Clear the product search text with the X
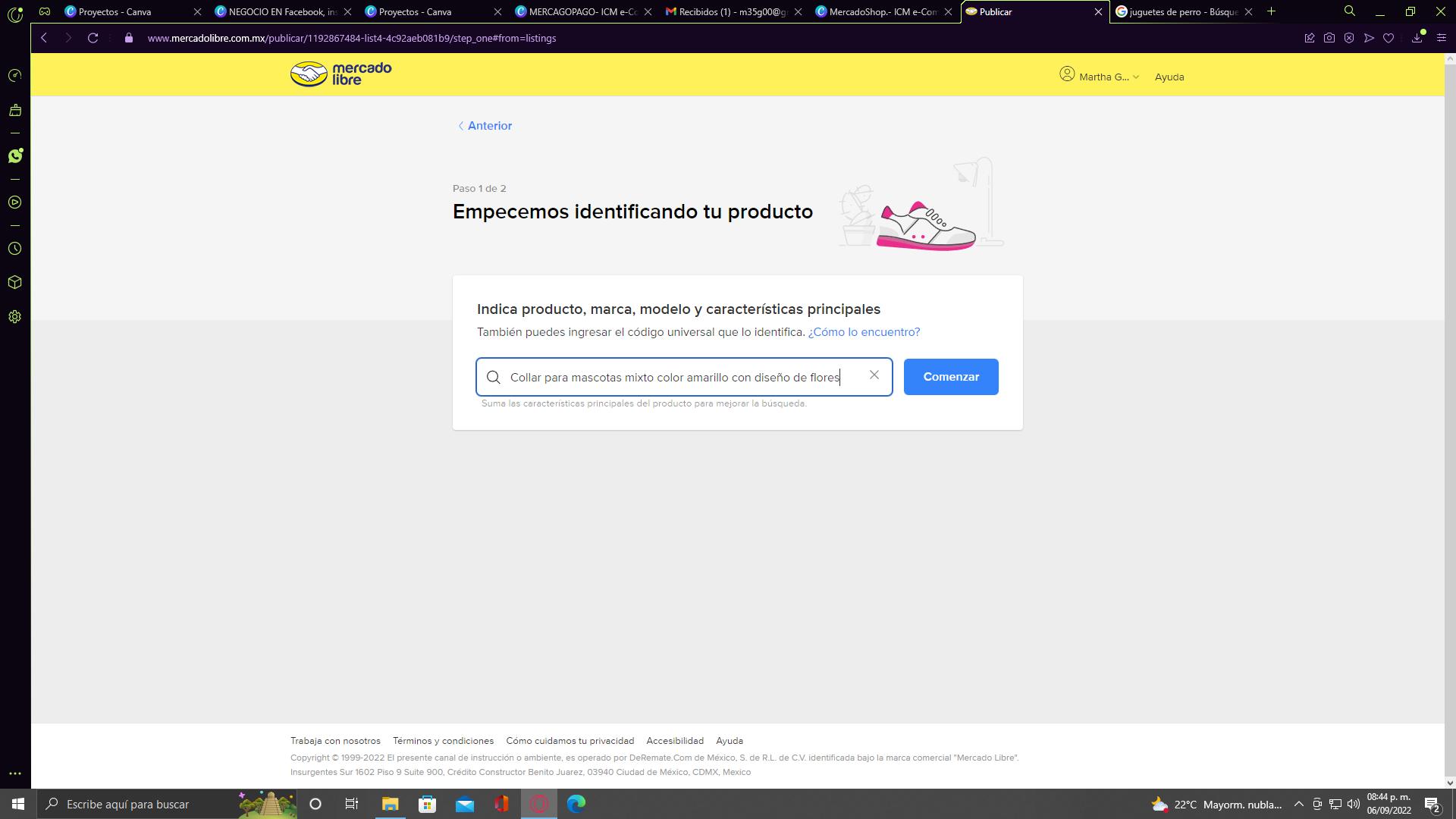 874,375
